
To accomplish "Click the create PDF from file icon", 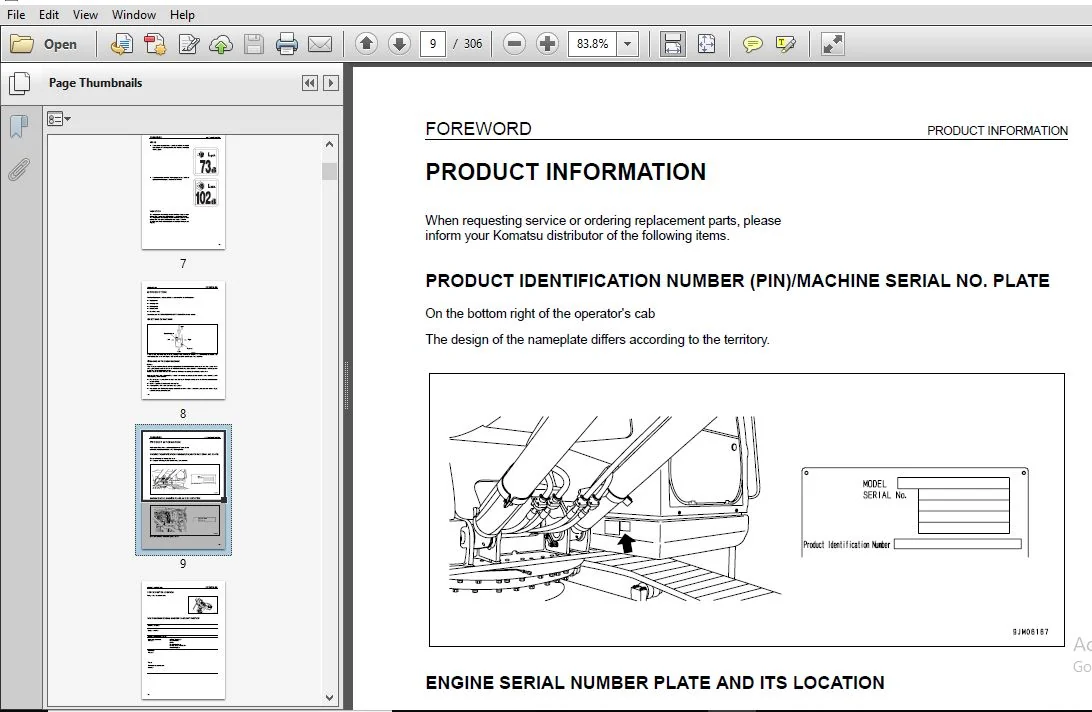I will [x=121, y=44].
